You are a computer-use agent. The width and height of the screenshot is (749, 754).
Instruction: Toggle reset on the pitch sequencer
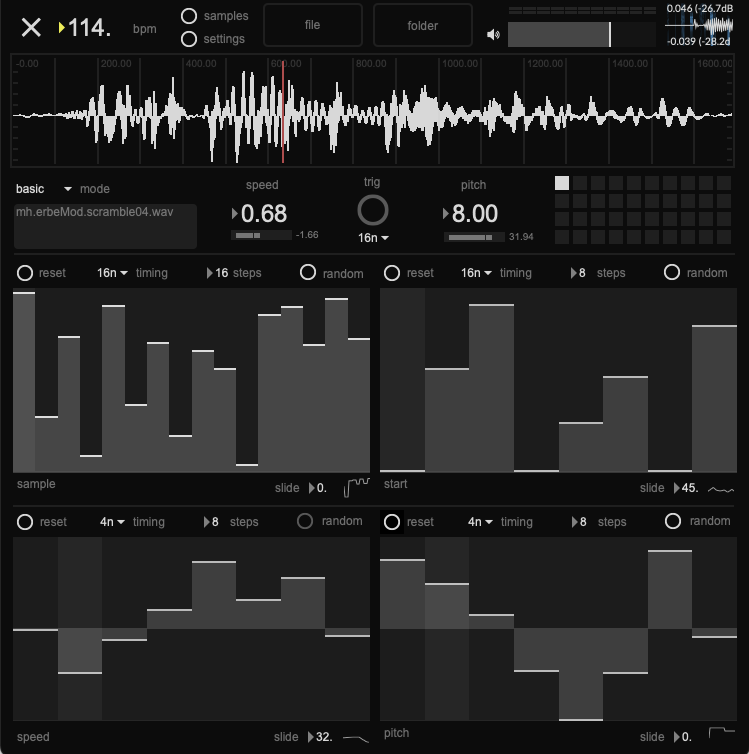coord(392,522)
